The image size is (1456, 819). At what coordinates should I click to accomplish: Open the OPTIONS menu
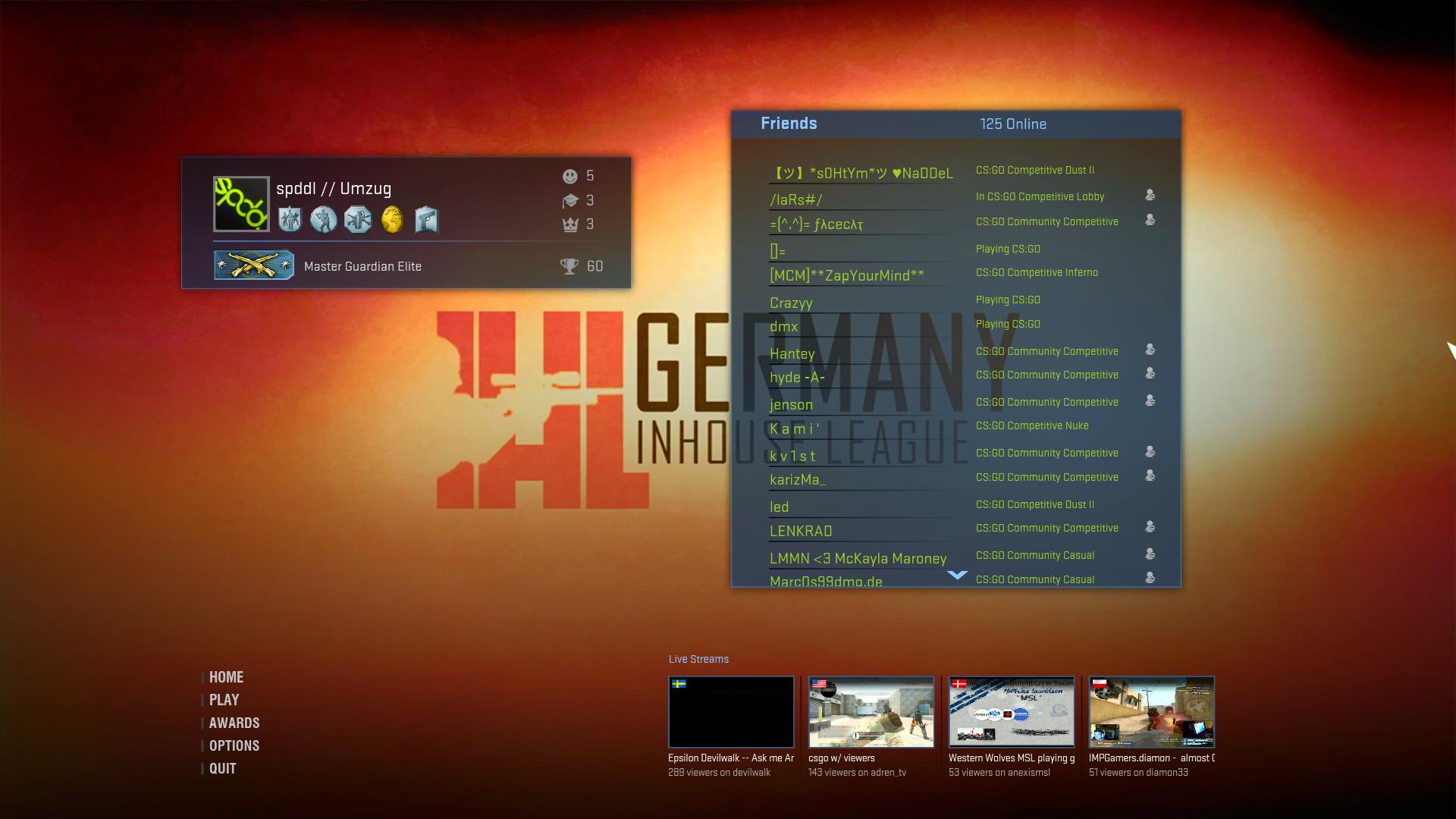(x=234, y=745)
